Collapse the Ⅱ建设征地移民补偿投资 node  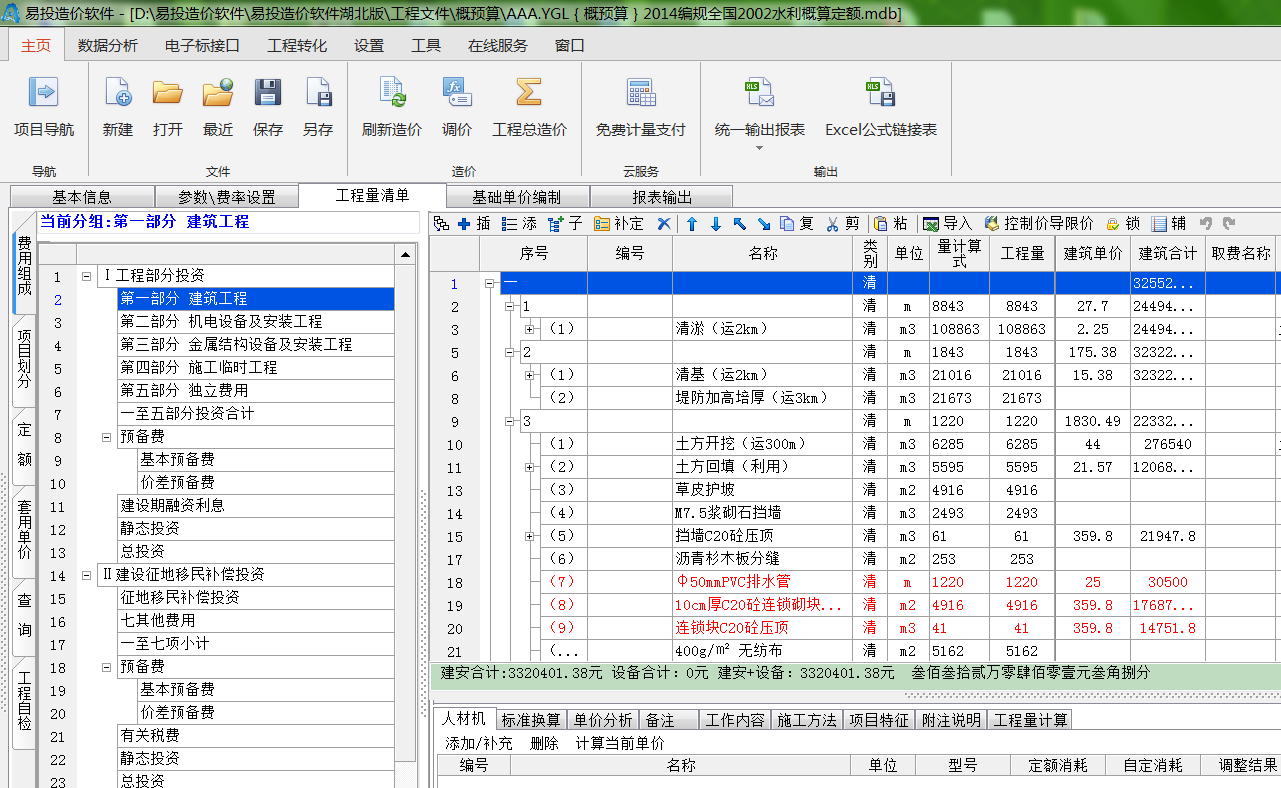87,575
